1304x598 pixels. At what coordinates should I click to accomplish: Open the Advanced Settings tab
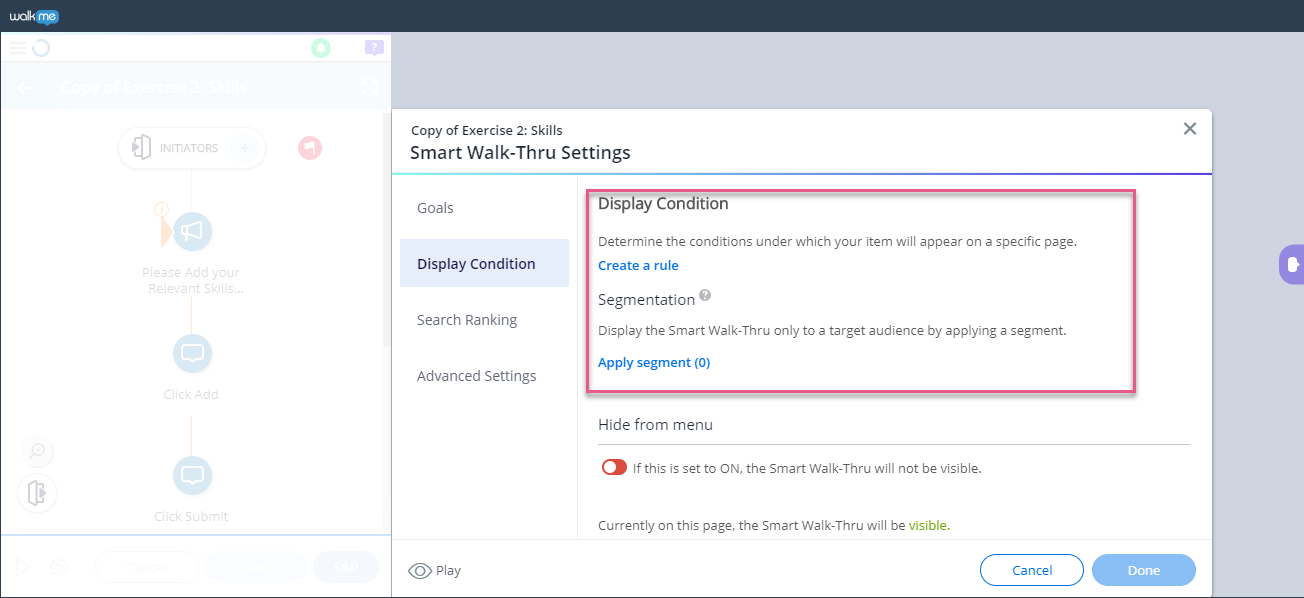tap(476, 376)
